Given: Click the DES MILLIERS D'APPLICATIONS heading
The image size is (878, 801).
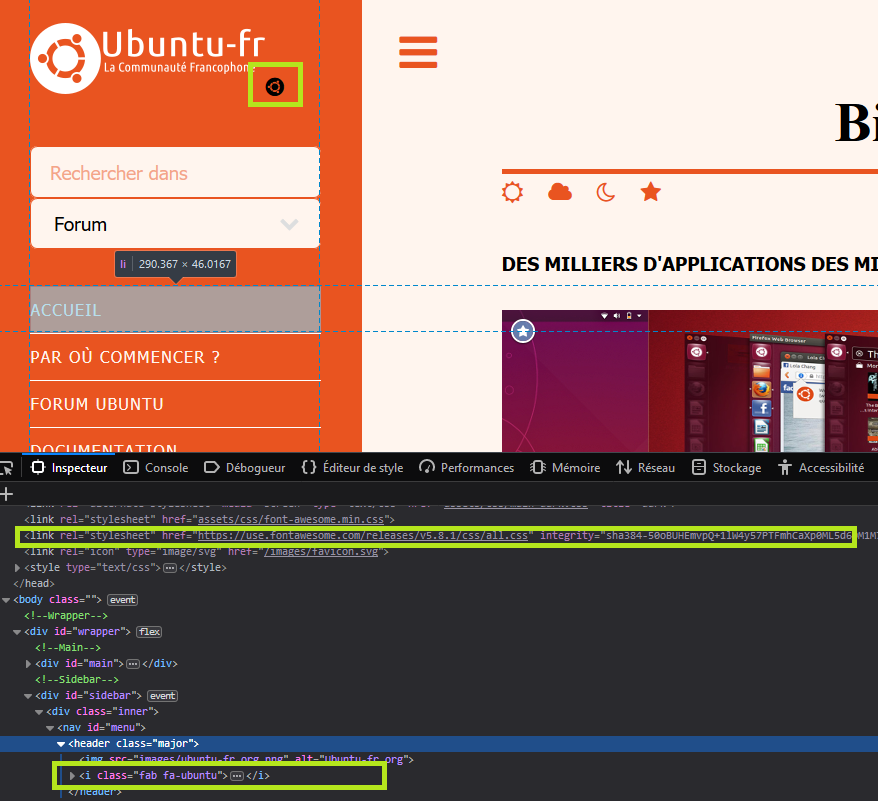Looking at the screenshot, I should click(x=690, y=264).
